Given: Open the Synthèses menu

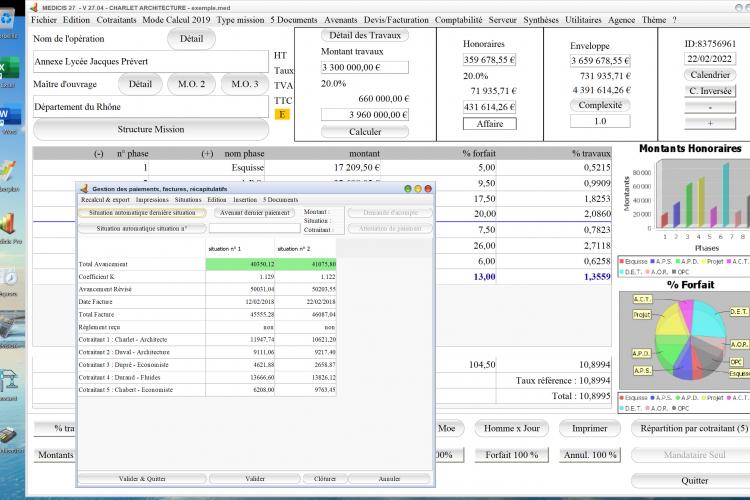Looking at the screenshot, I should point(540,20).
